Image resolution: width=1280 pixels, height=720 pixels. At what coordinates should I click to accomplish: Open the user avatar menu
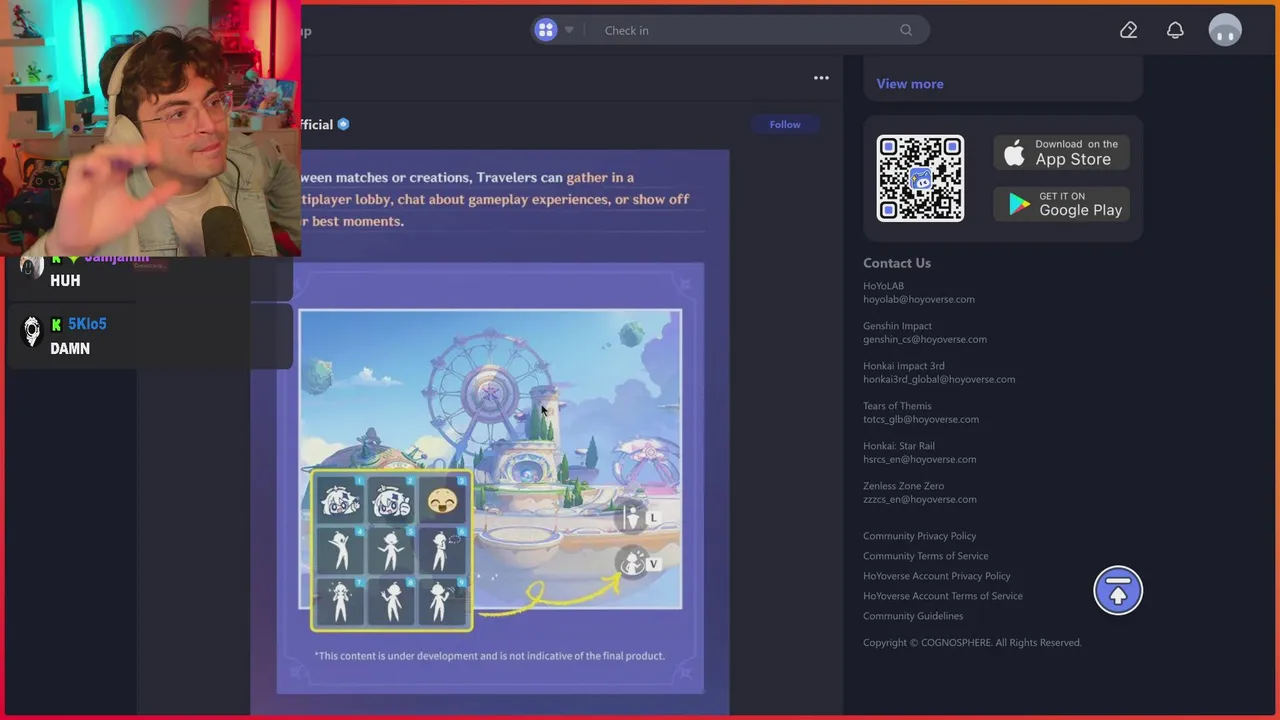pos(1225,30)
